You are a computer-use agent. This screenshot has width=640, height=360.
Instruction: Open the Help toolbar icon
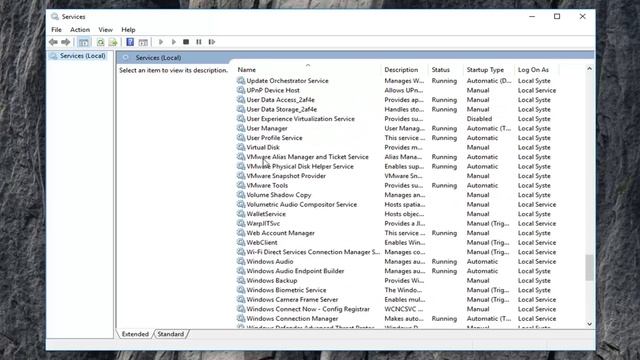(130, 42)
